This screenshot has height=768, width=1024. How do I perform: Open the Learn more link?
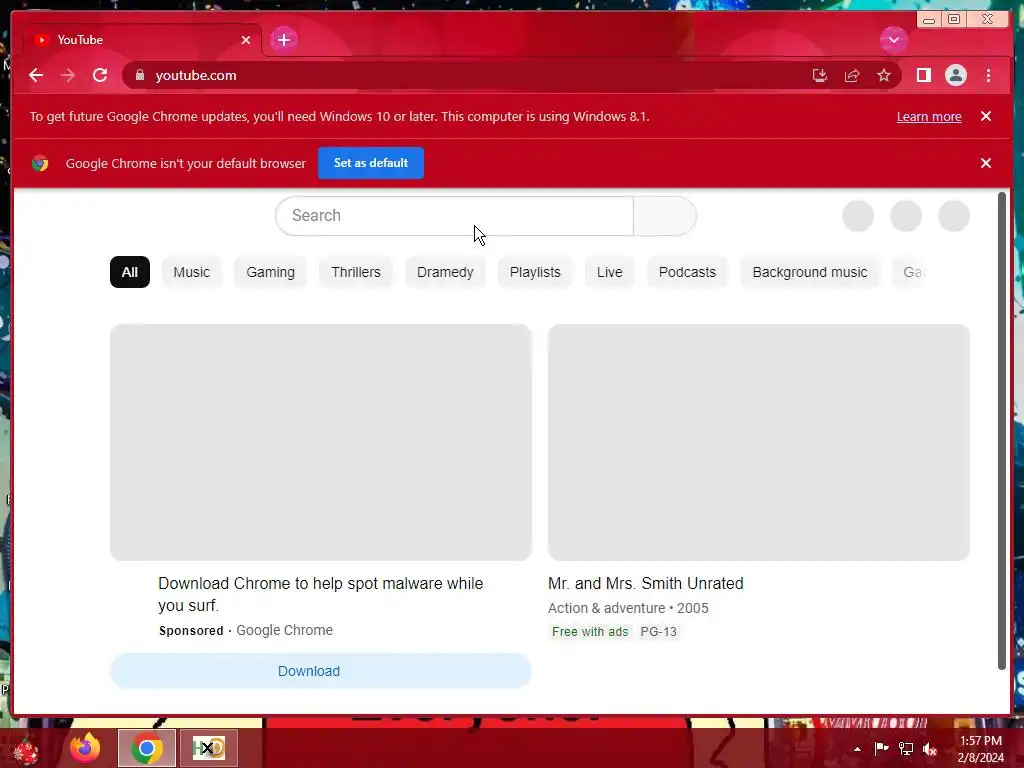click(929, 116)
